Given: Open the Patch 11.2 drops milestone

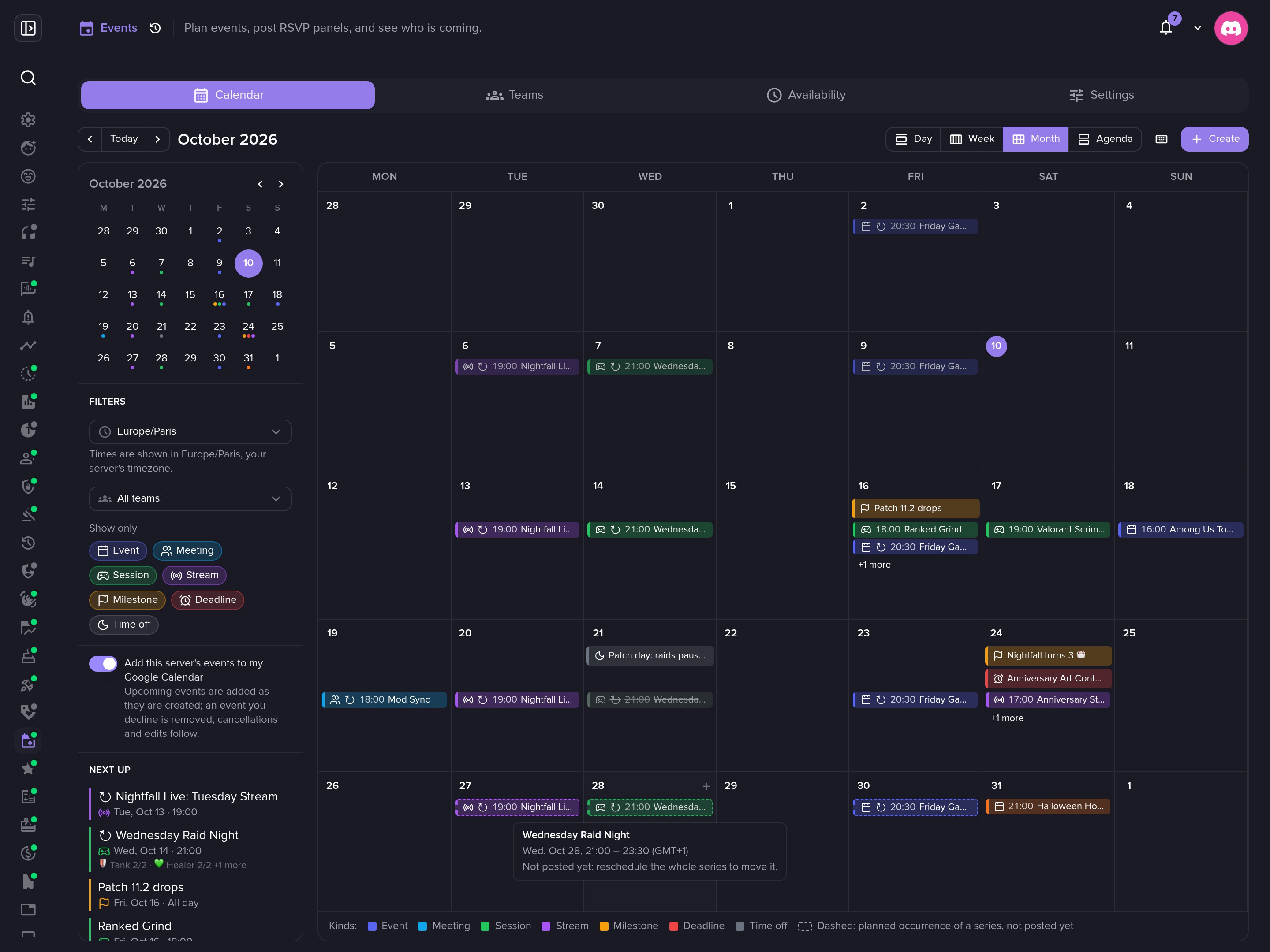Looking at the screenshot, I should [916, 509].
